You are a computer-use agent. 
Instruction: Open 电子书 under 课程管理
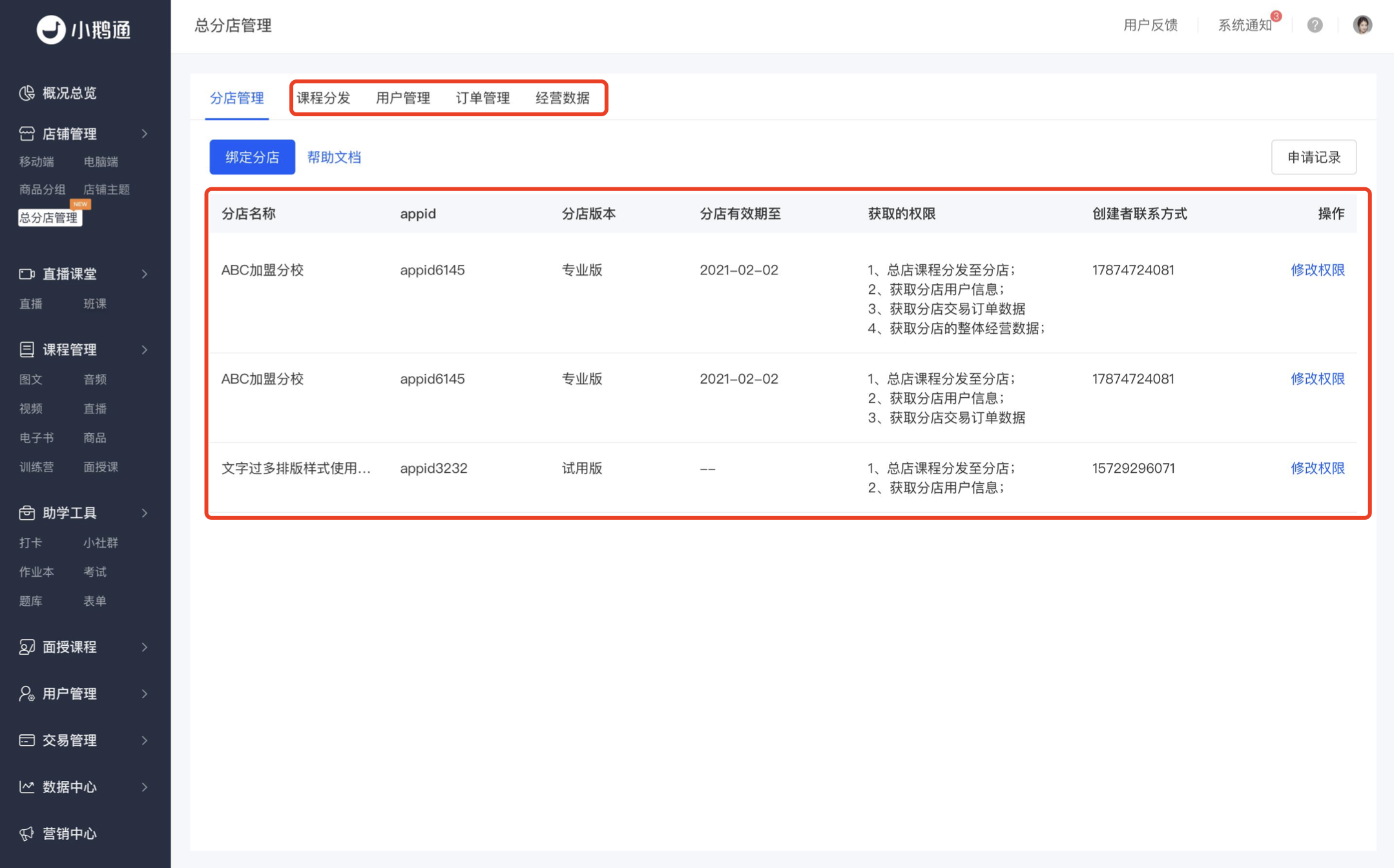coord(36,438)
